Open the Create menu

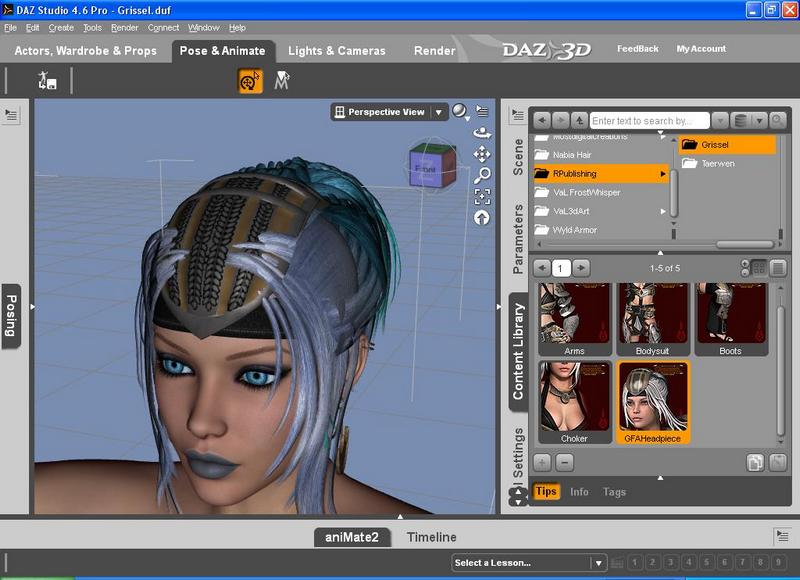point(61,28)
